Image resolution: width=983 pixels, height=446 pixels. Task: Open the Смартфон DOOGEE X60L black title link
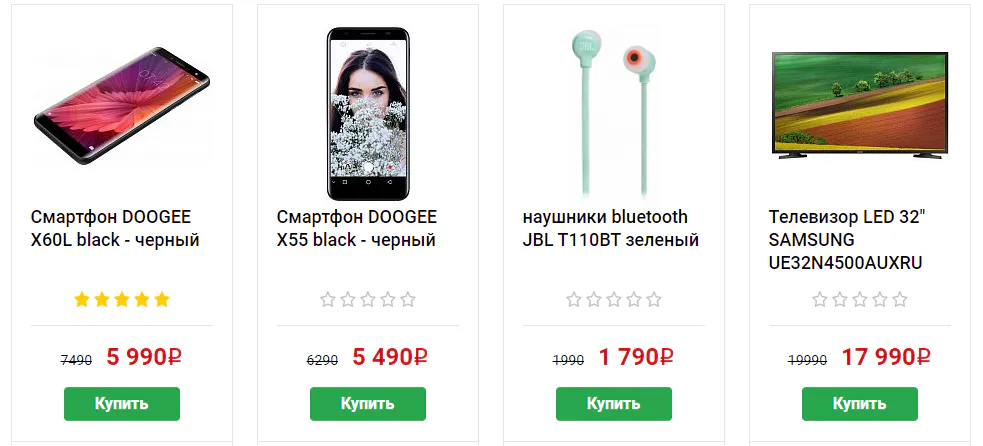(x=115, y=228)
